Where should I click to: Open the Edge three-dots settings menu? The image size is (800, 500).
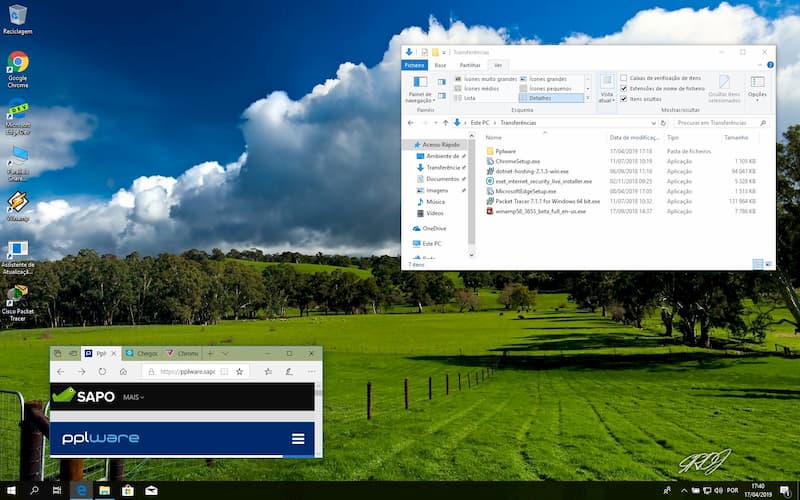[x=311, y=371]
